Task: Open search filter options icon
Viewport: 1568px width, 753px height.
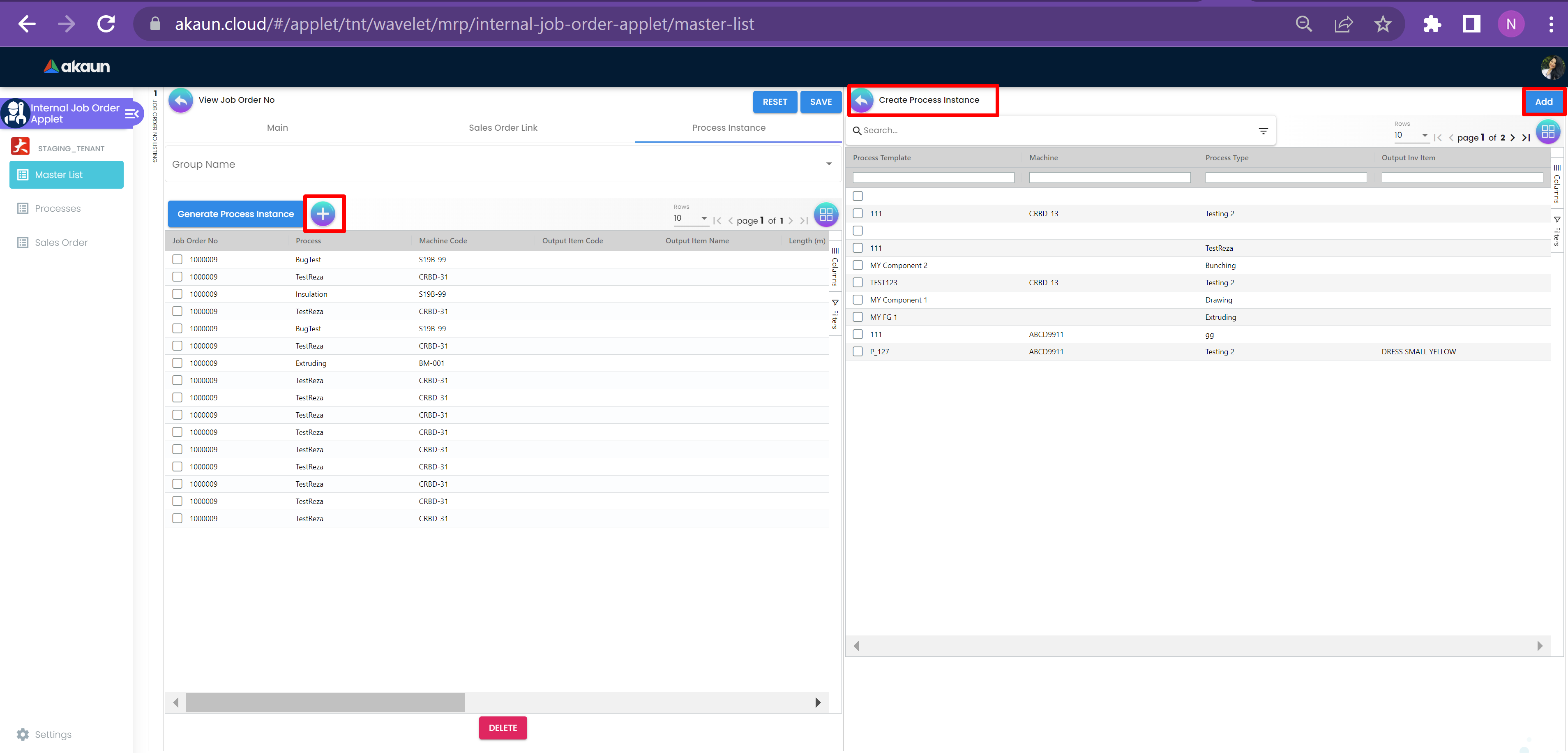Action: [x=1263, y=131]
